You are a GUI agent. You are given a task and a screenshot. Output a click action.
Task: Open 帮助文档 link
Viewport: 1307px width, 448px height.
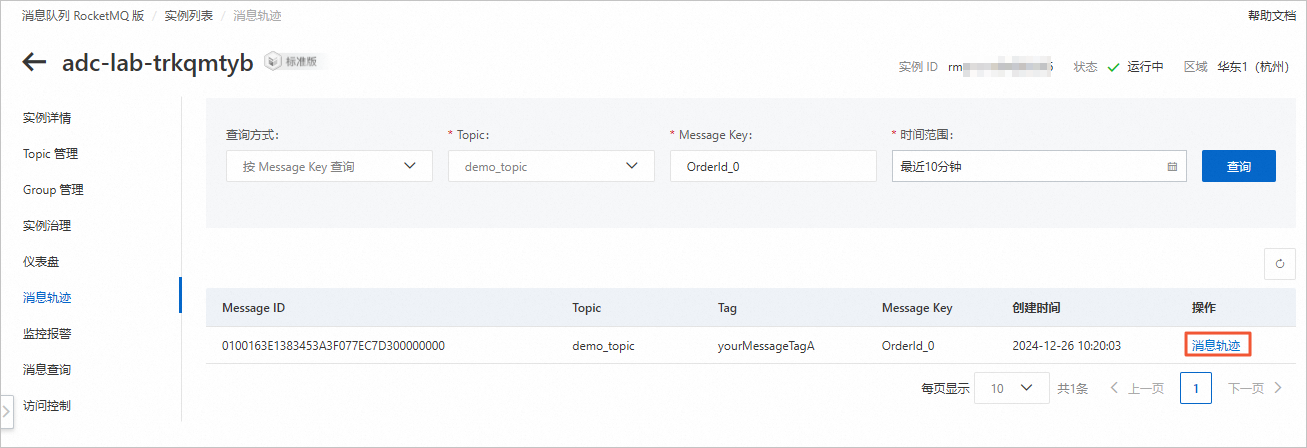[1272, 16]
